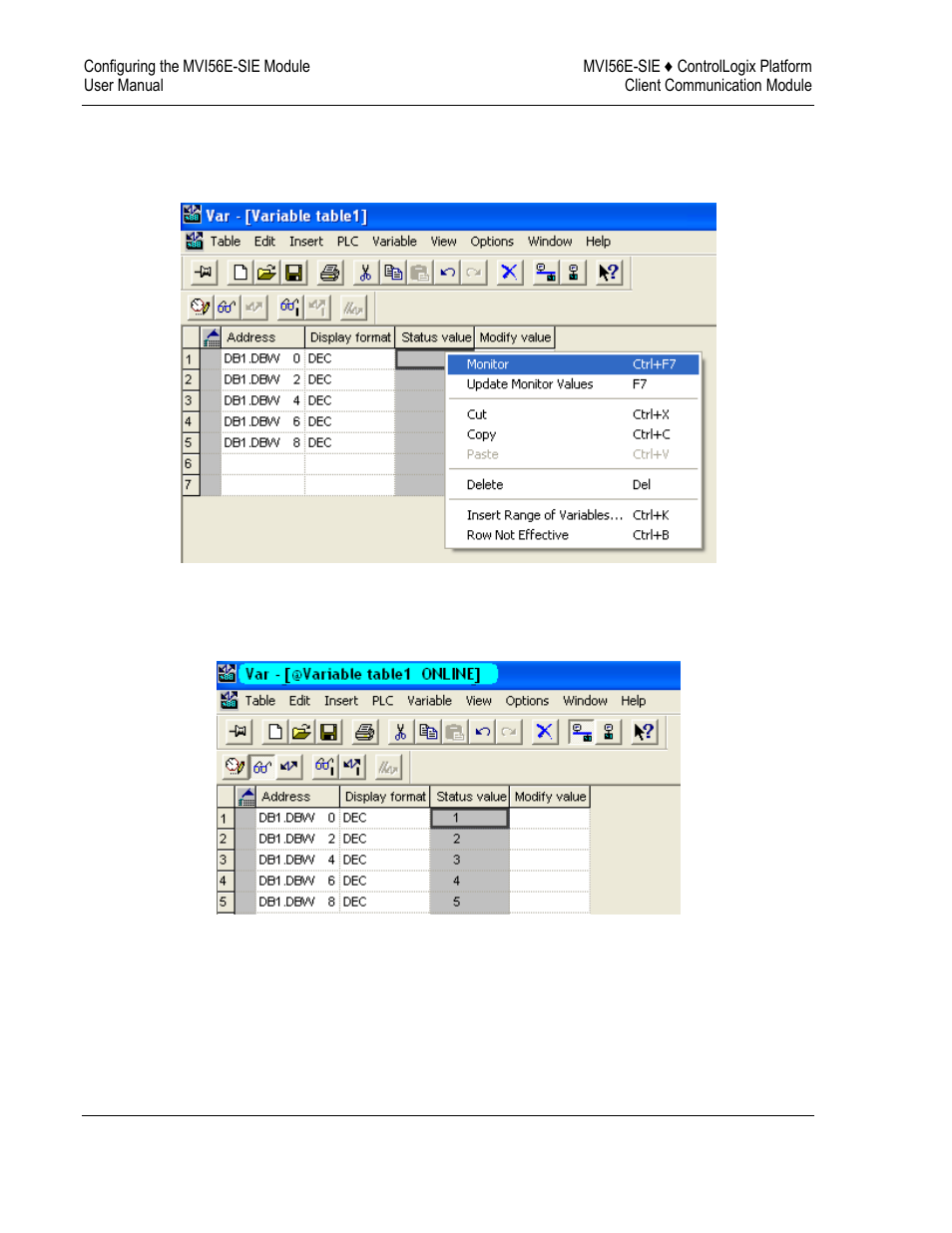Choose Insert Range of Variables entry

click(573, 515)
